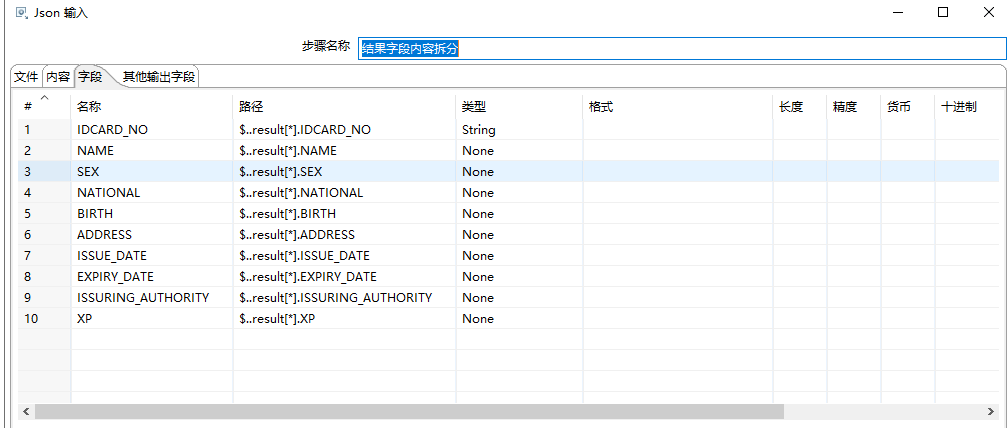The image size is (1007, 428).
Task: Click path $..result[*].ISSURING_AUTHORITY
Action: coord(344,298)
